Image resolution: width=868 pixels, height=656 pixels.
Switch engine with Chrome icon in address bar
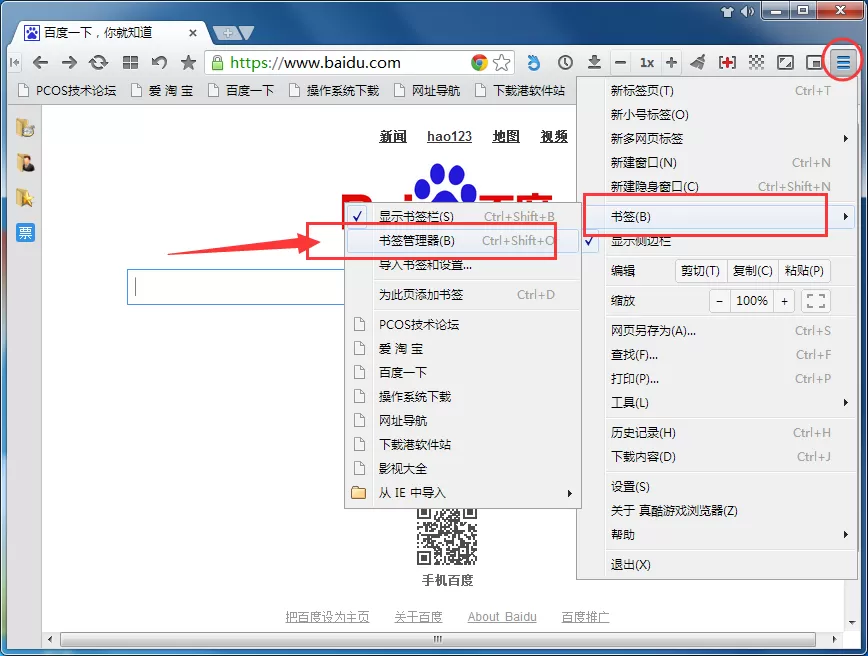(x=479, y=63)
